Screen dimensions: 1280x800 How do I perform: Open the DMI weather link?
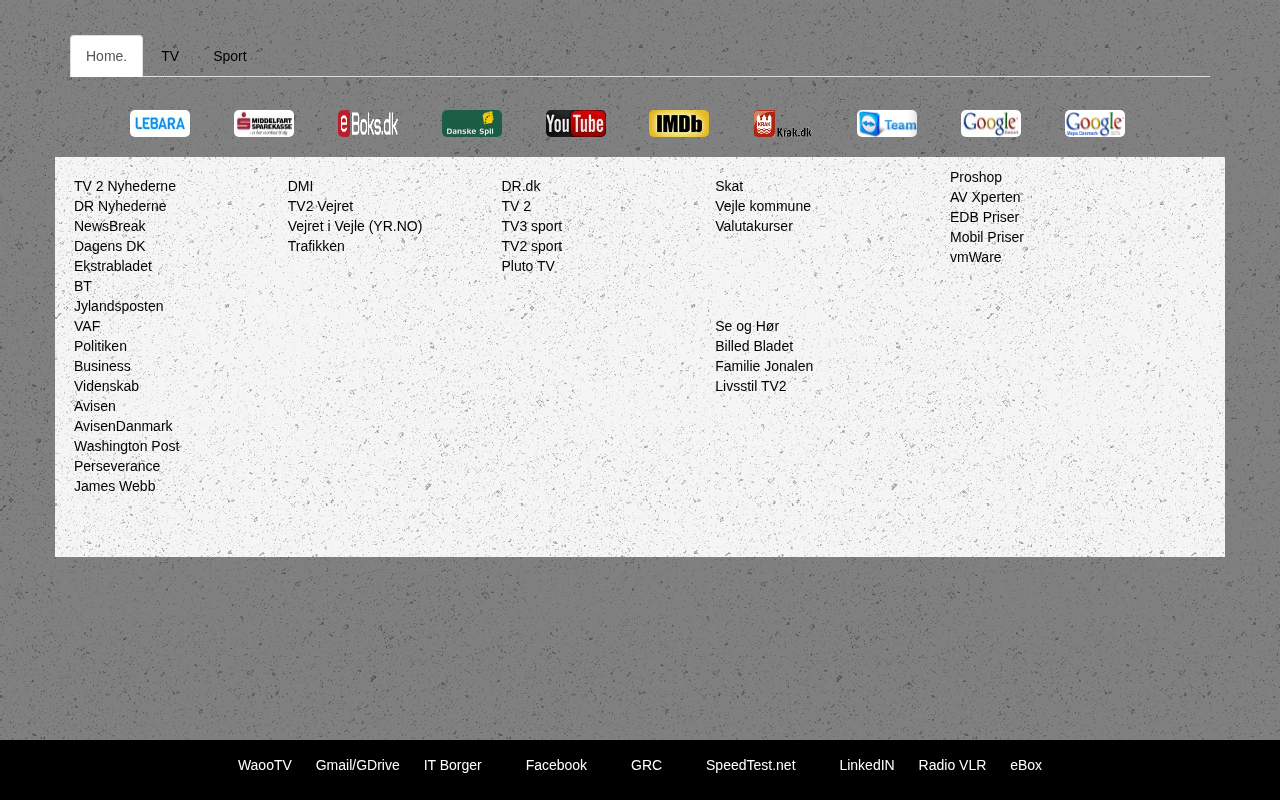pos(301,186)
